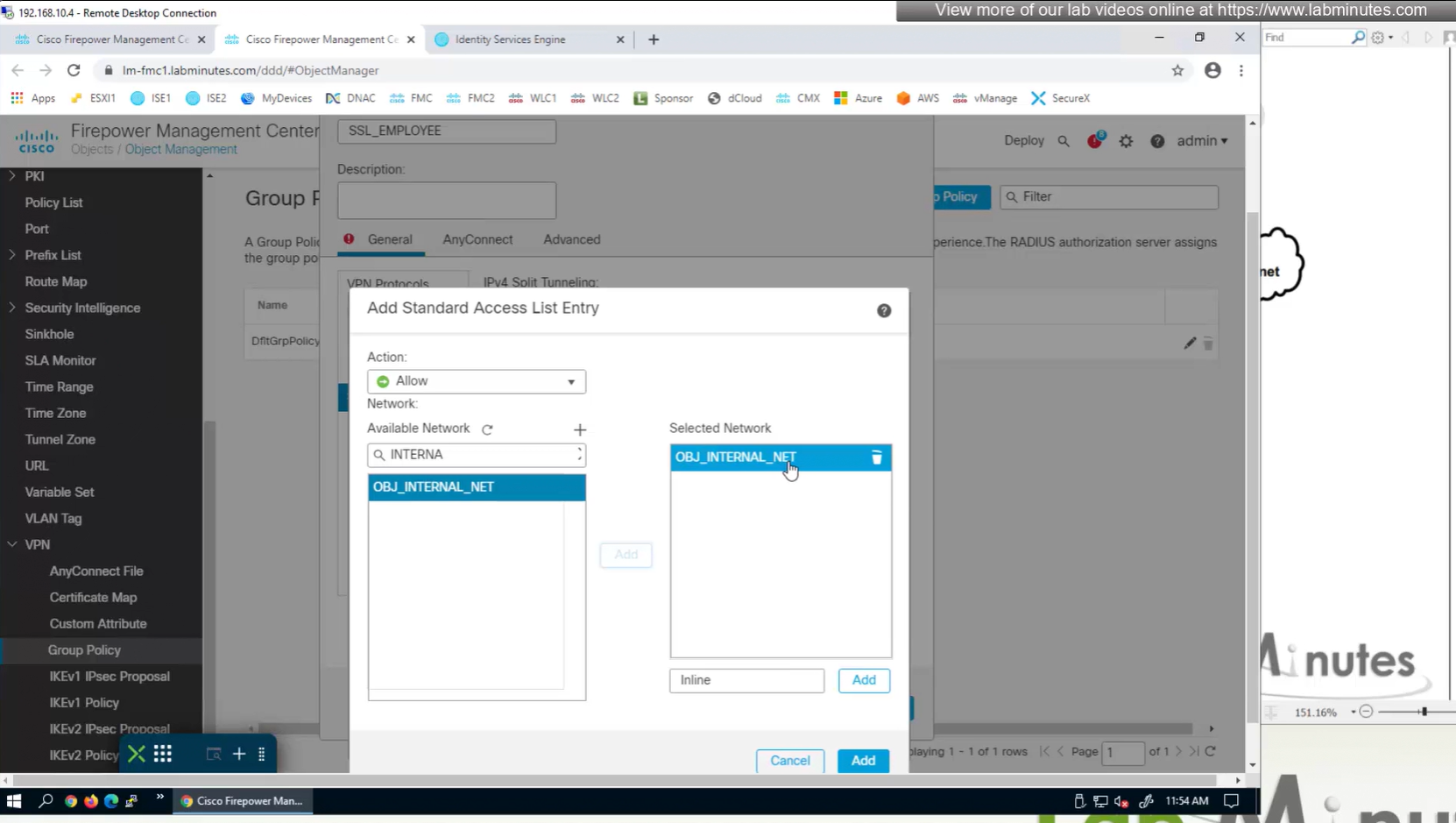Viewport: 1456px width, 823px height.
Task: Switch to the Advanced tab
Action: [571, 239]
